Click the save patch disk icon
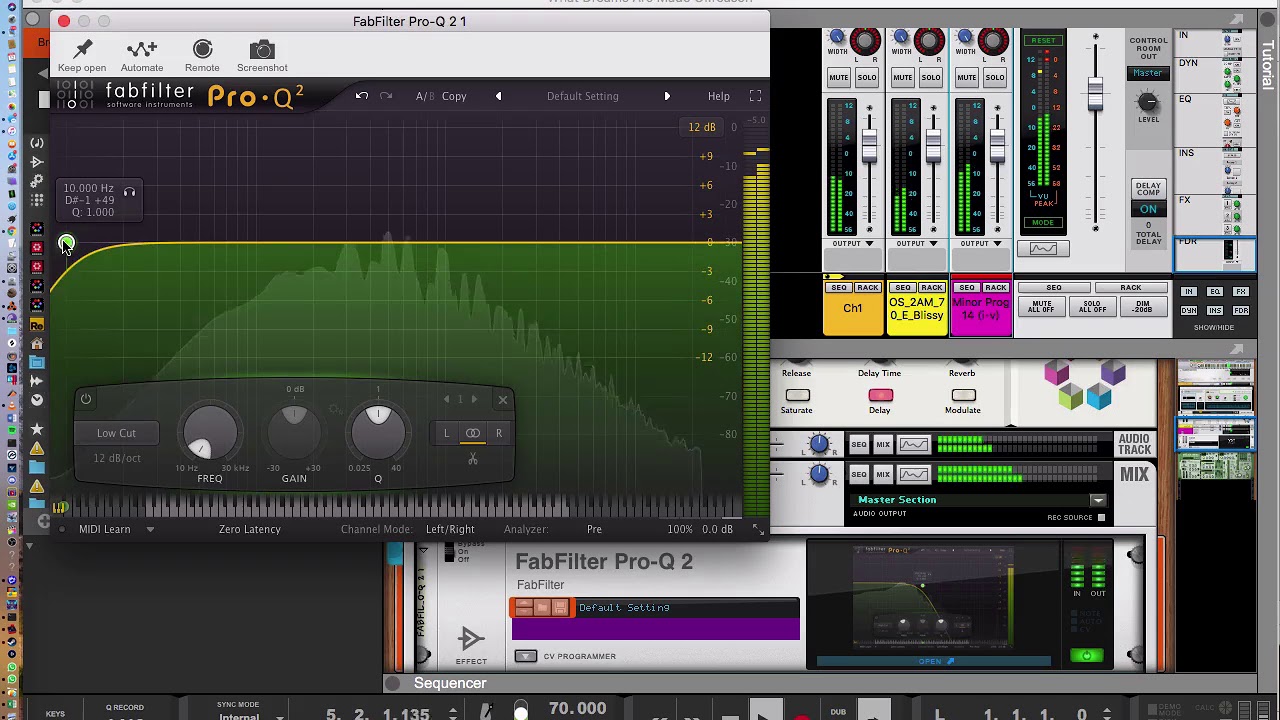Screen dimensions: 1280x720 [x=561, y=607]
